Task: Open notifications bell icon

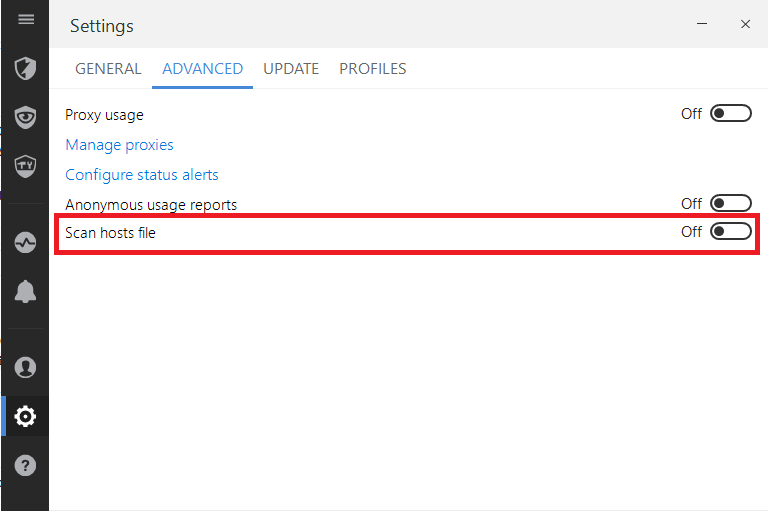Action: coord(26,291)
